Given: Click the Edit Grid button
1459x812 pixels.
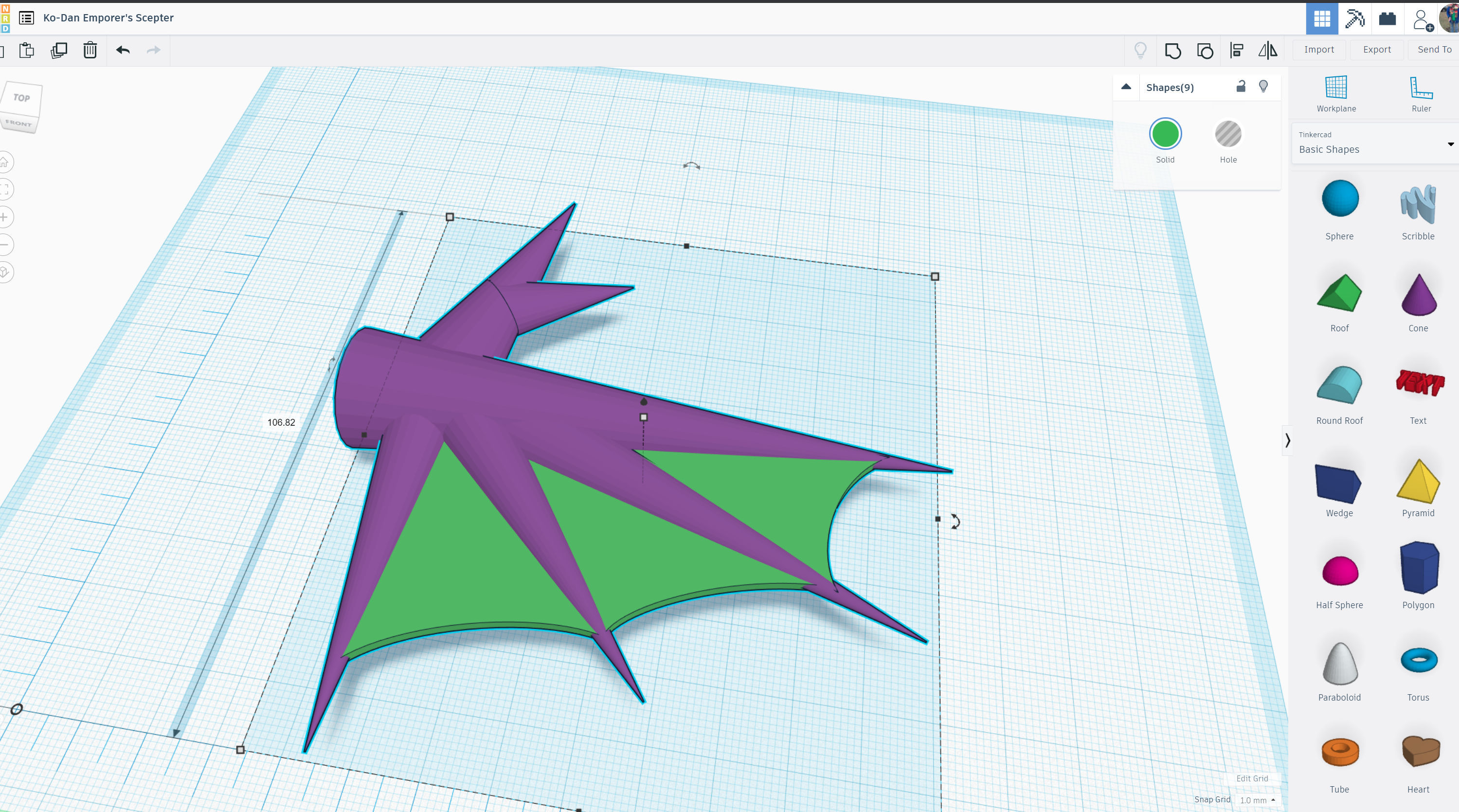Looking at the screenshot, I should point(1252,778).
